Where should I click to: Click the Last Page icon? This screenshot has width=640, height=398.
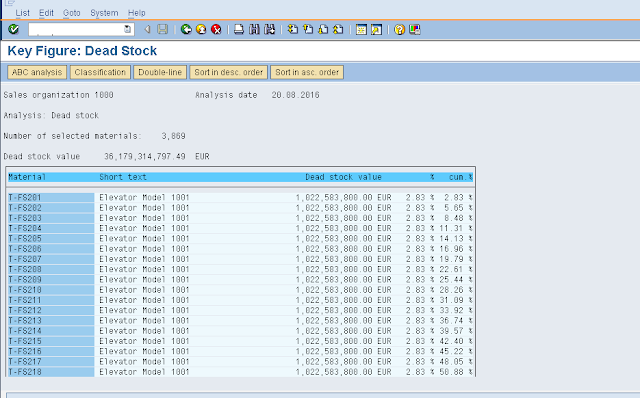coord(338,29)
